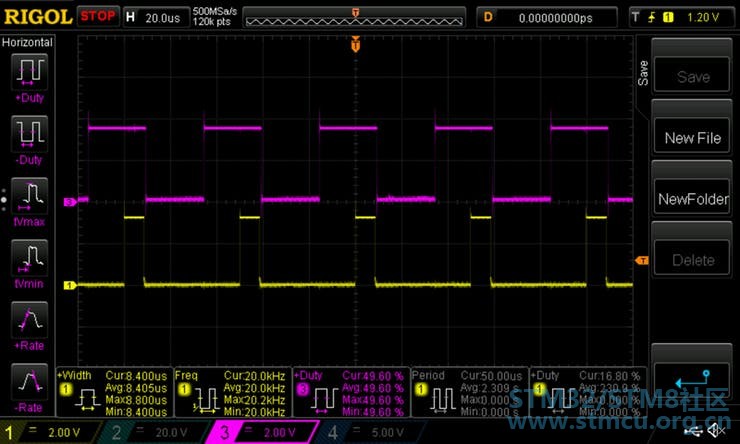Image resolution: width=740 pixels, height=444 pixels.
Task: Click the New File button
Action: pyautogui.click(x=692, y=138)
